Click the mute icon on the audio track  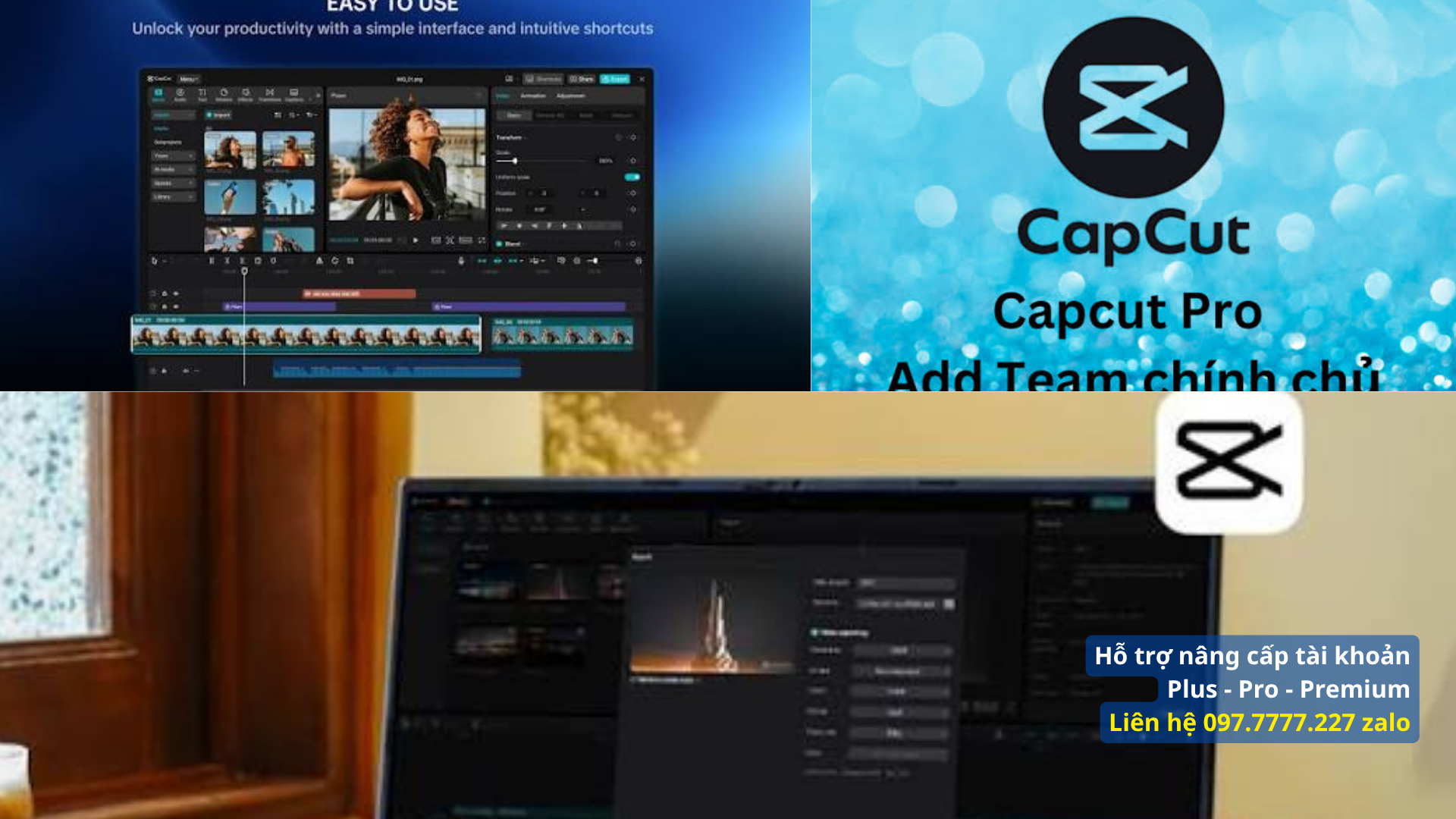click(186, 371)
